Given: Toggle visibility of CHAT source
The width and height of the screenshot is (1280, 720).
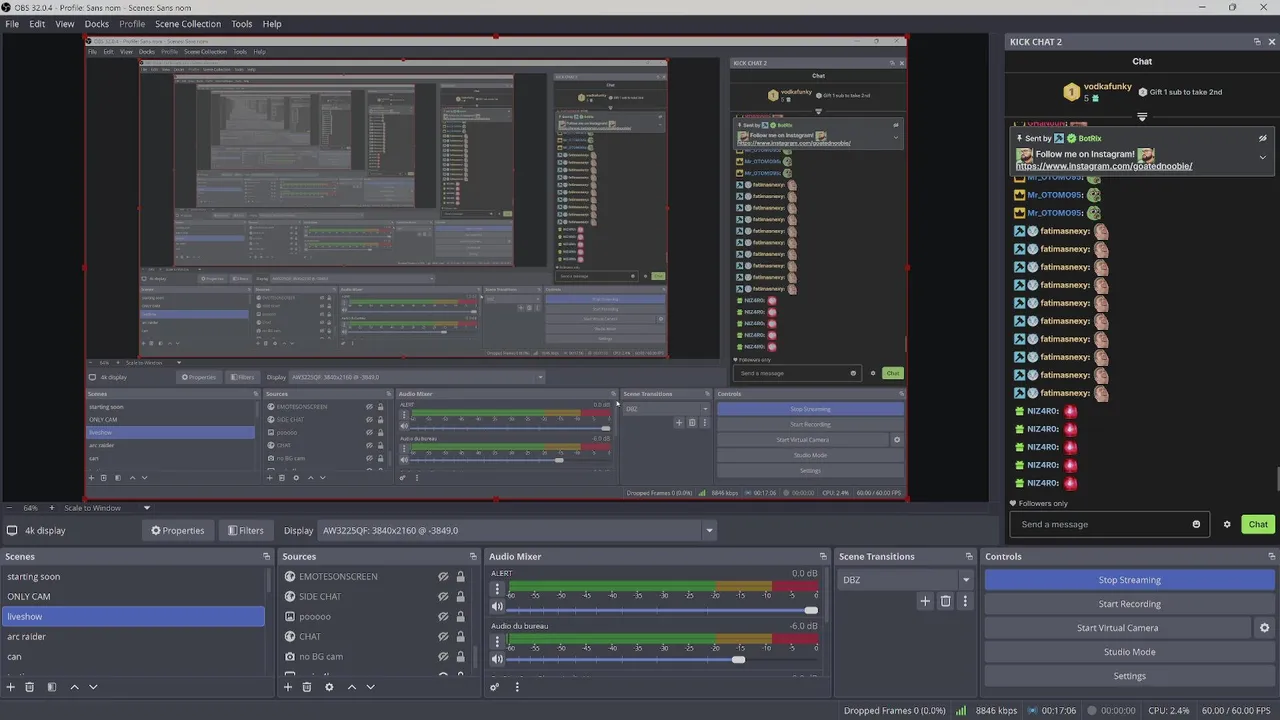Looking at the screenshot, I should (443, 637).
